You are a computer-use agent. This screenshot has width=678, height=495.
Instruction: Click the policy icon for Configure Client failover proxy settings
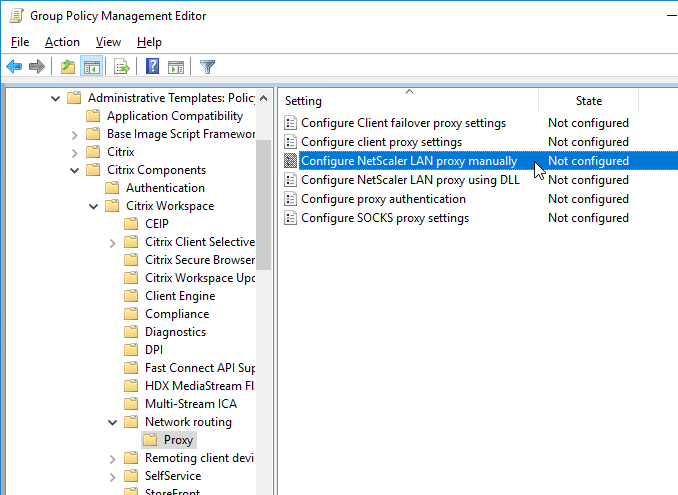tap(291, 123)
